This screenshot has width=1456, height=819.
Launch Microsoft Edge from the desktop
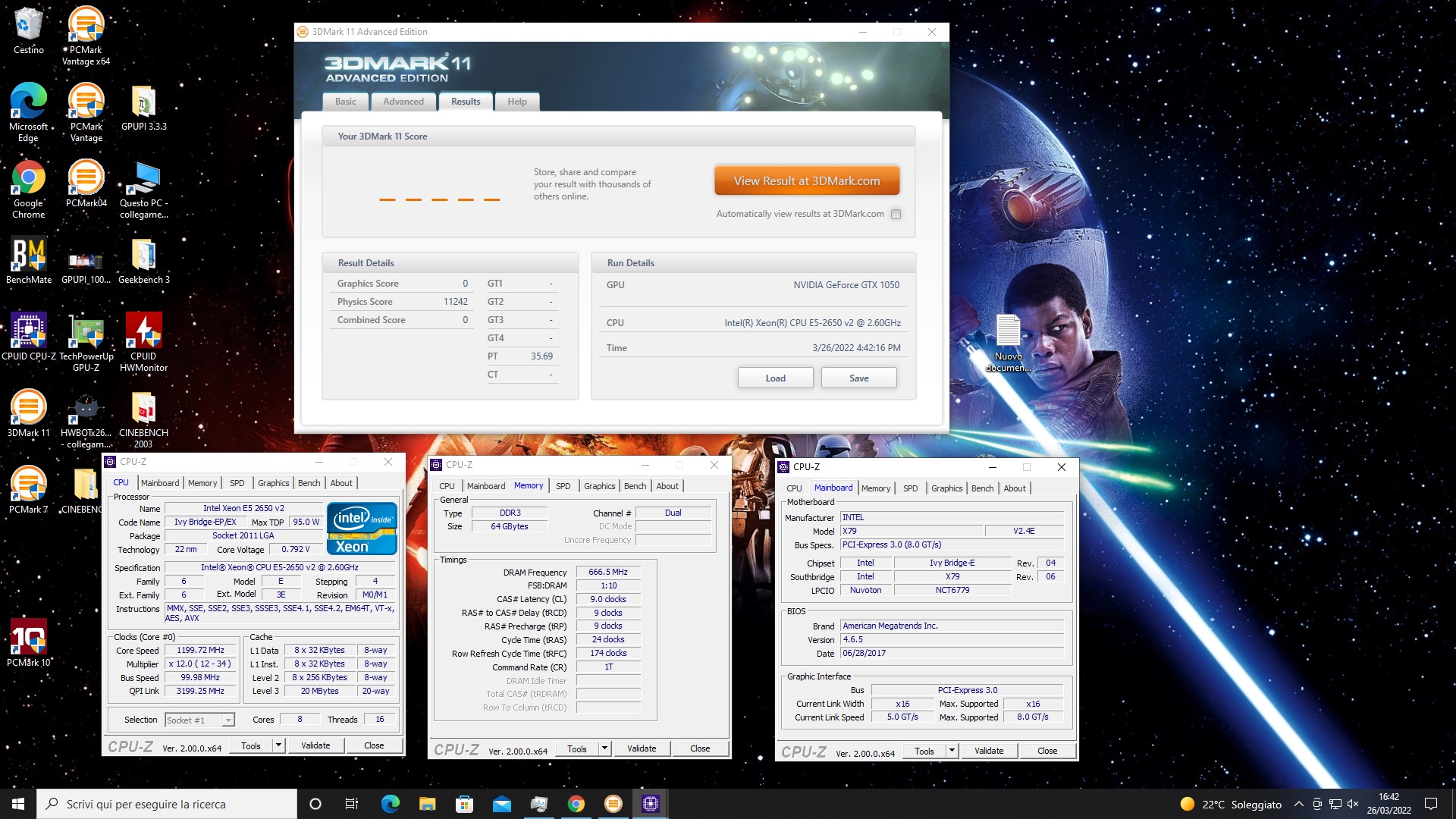click(28, 112)
